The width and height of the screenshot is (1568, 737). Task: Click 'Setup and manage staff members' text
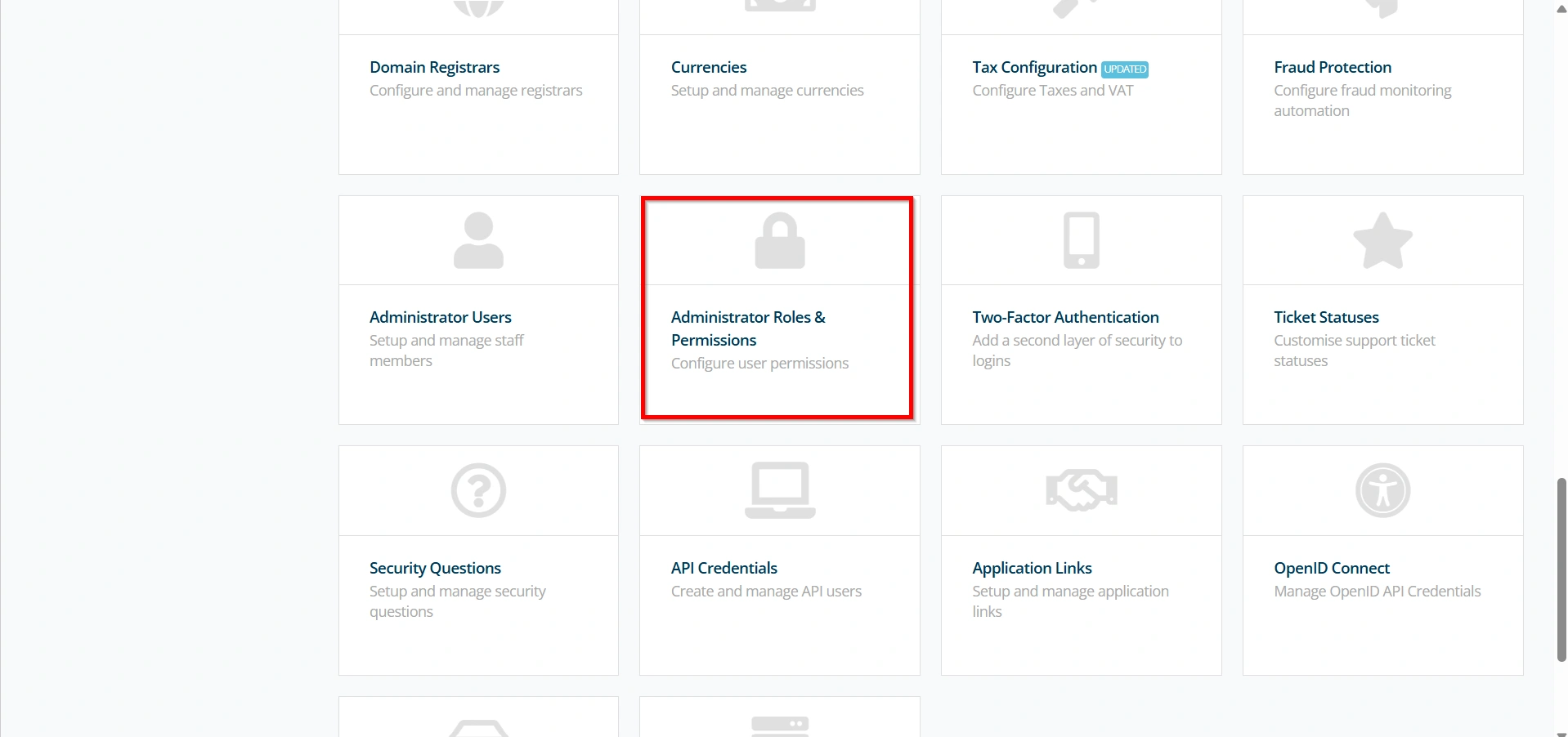pos(446,351)
